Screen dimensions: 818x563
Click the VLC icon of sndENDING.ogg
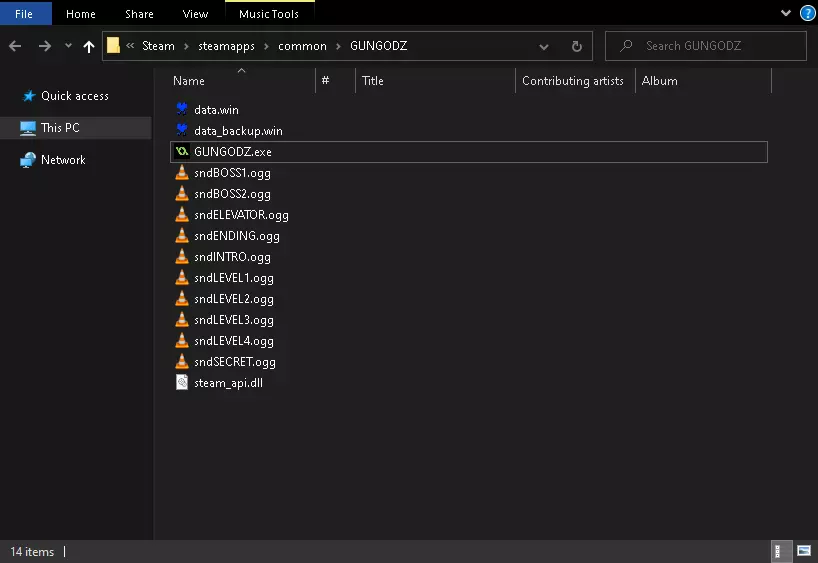point(182,235)
